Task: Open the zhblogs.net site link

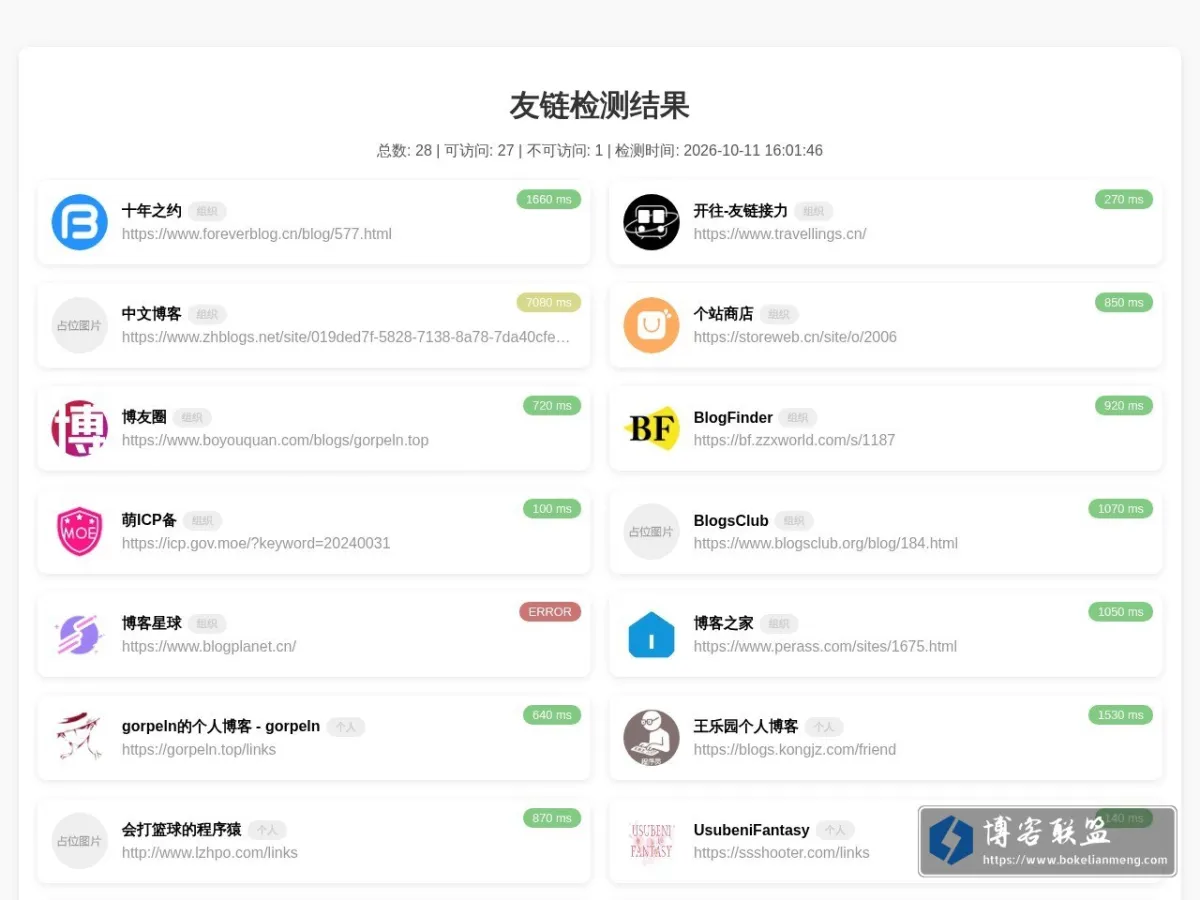Action: tap(346, 337)
